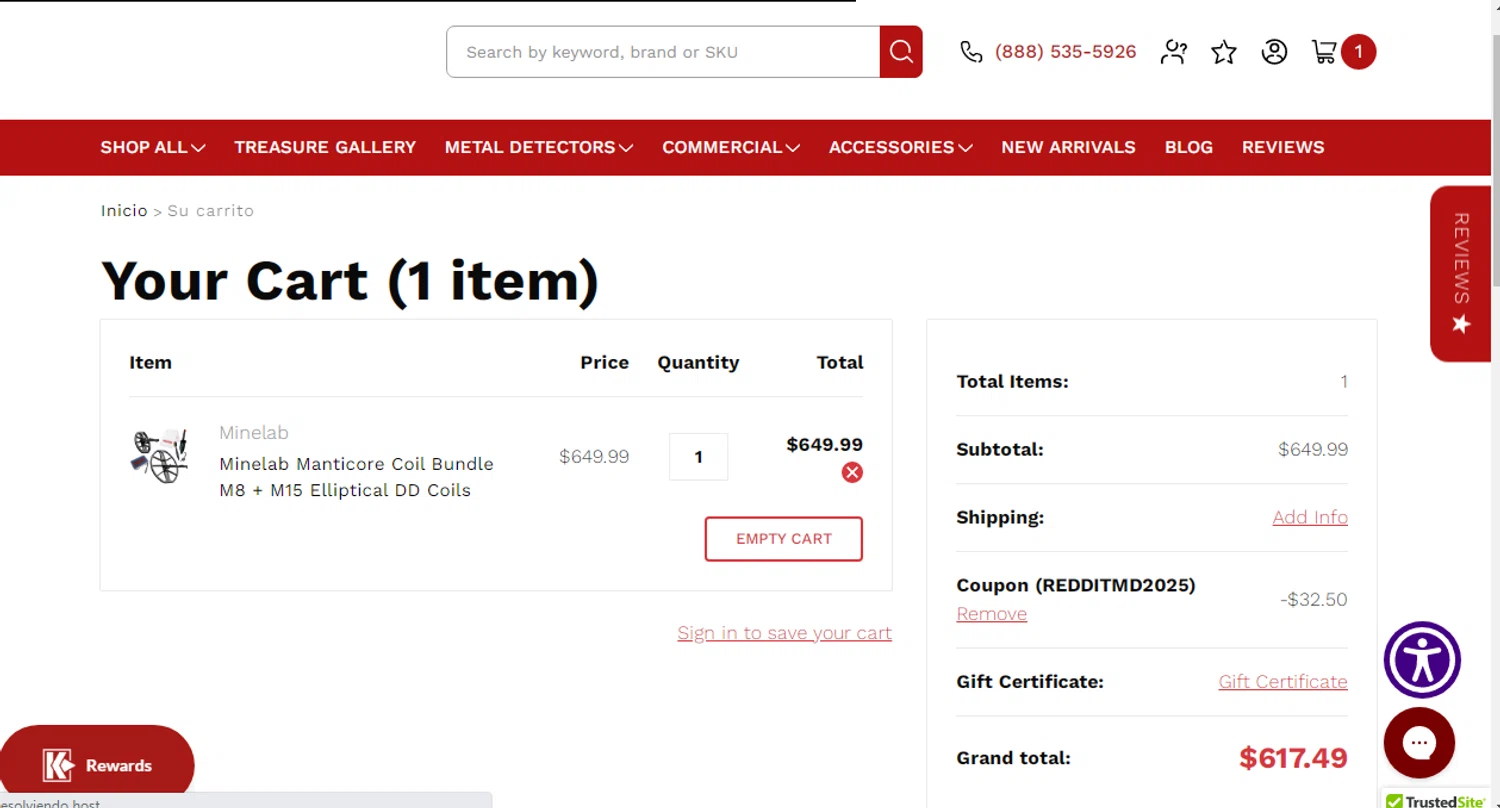This screenshot has width=1500, height=808.
Task: Click the $649.99 item unit price
Action: 594,457
